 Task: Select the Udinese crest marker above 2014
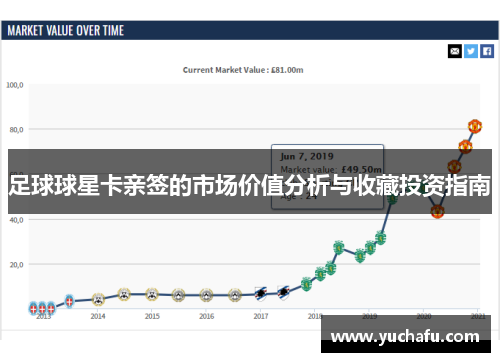pos(98,299)
